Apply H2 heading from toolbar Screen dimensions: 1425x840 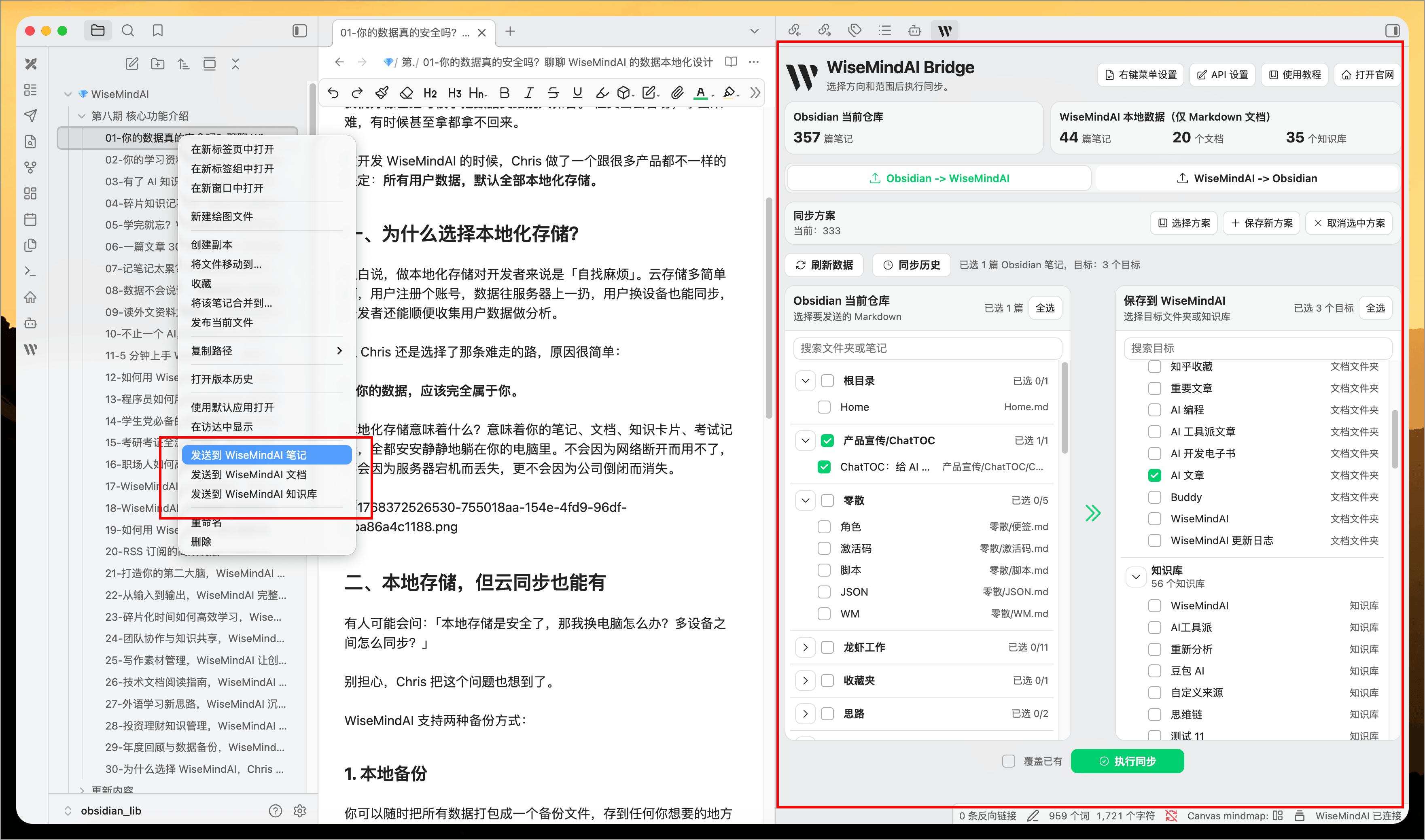coord(430,93)
